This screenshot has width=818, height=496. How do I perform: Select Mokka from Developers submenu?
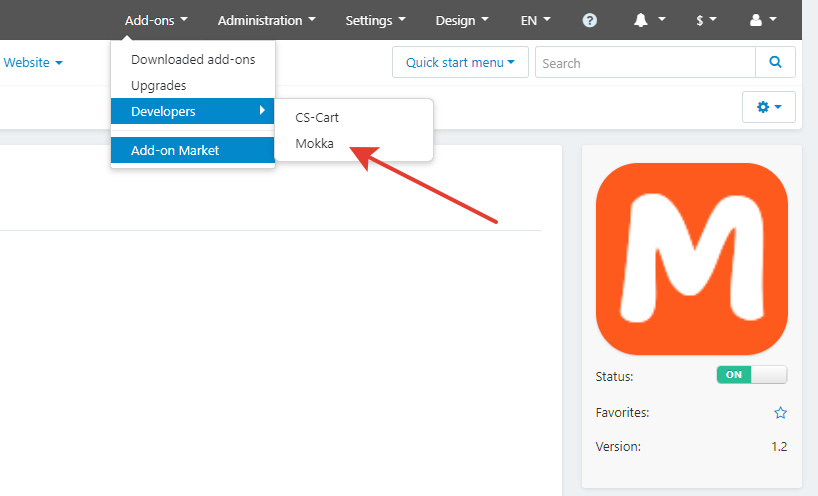click(x=315, y=143)
